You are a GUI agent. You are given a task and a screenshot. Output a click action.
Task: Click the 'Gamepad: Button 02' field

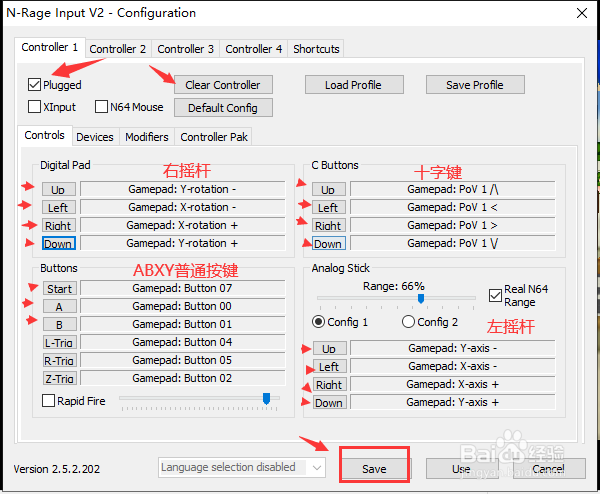tap(183, 378)
